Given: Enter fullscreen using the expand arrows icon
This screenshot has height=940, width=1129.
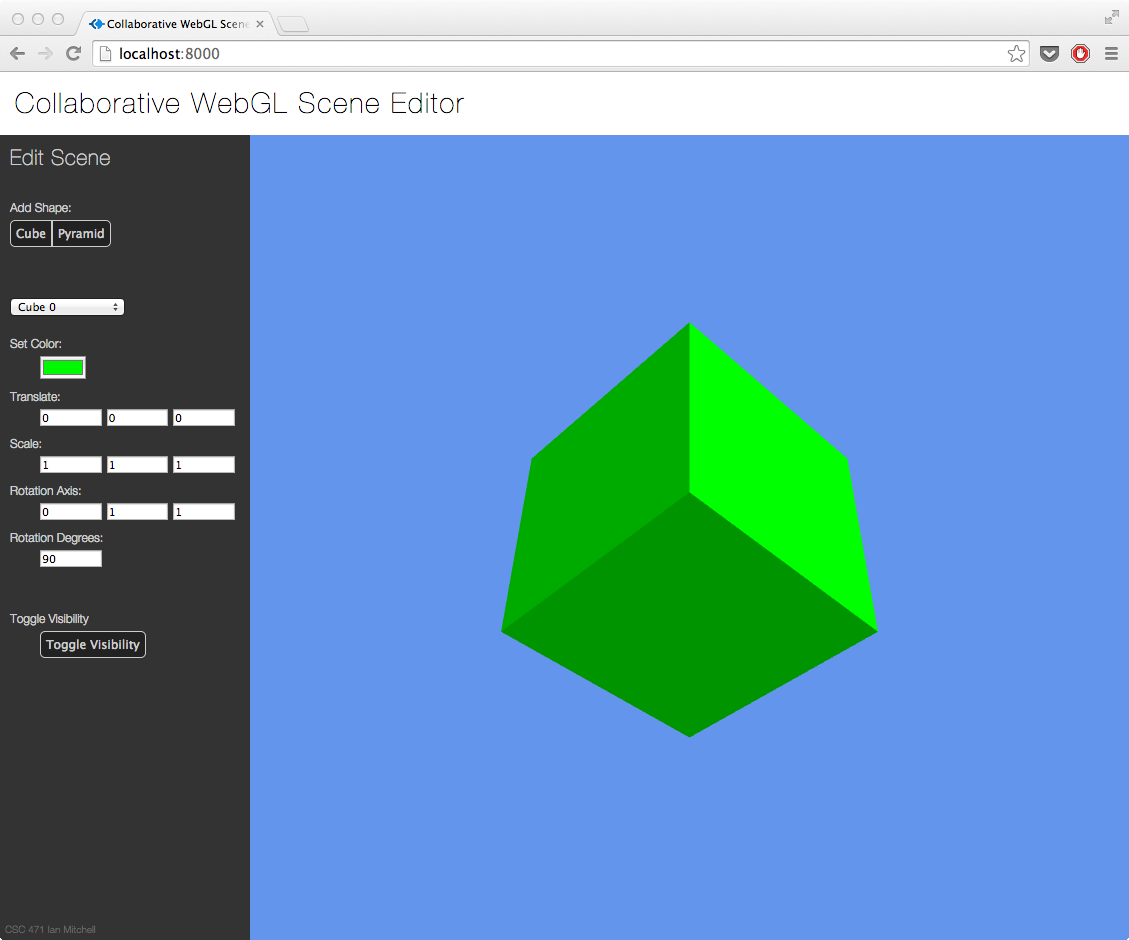Looking at the screenshot, I should pos(1111,17).
